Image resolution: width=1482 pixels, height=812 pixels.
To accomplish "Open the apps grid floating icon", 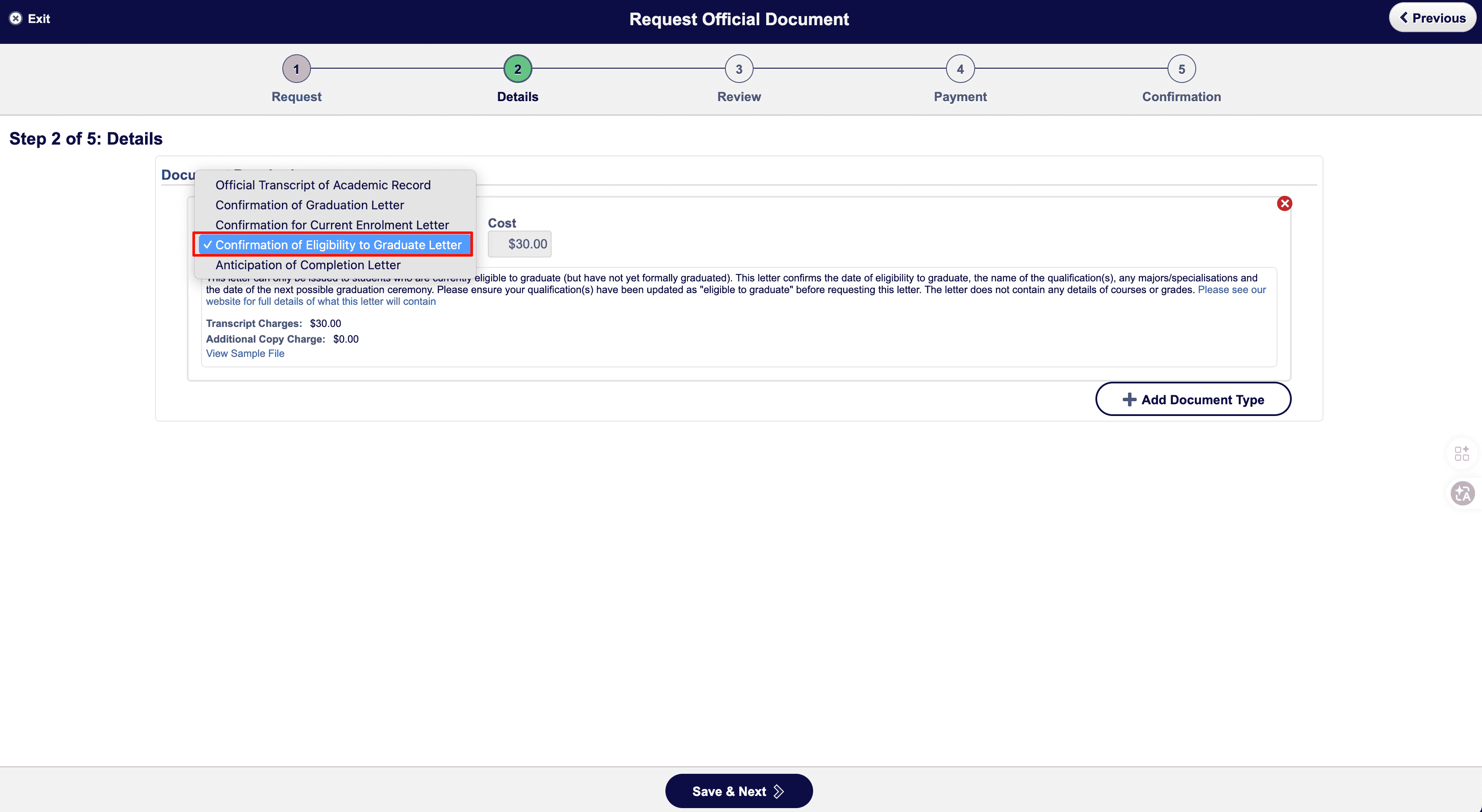I will (x=1462, y=453).
